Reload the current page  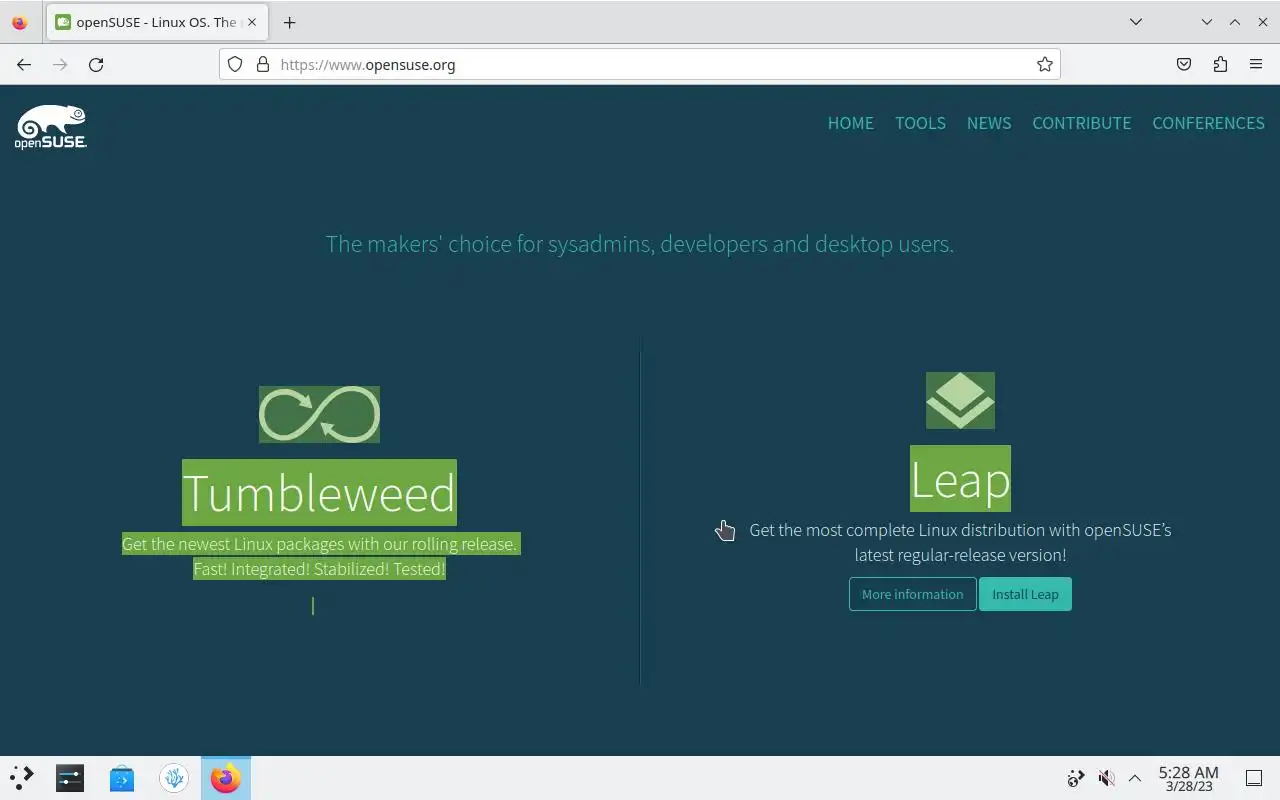[x=96, y=64]
